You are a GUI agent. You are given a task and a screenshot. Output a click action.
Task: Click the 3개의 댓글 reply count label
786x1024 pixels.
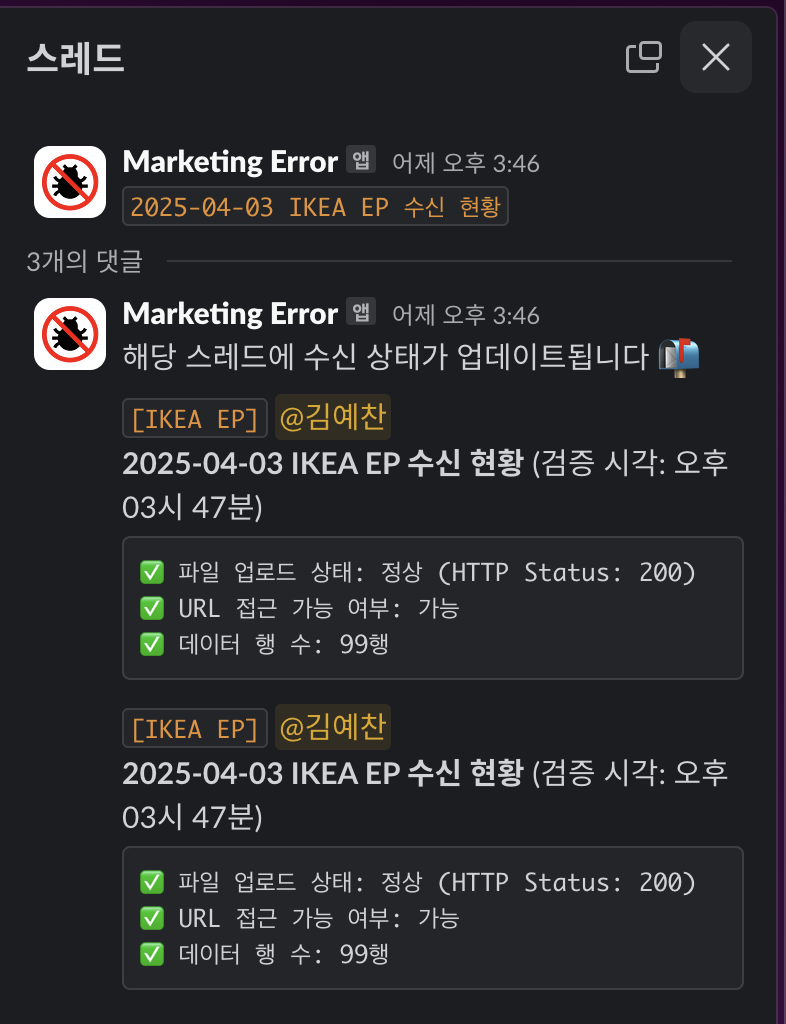click(84, 261)
